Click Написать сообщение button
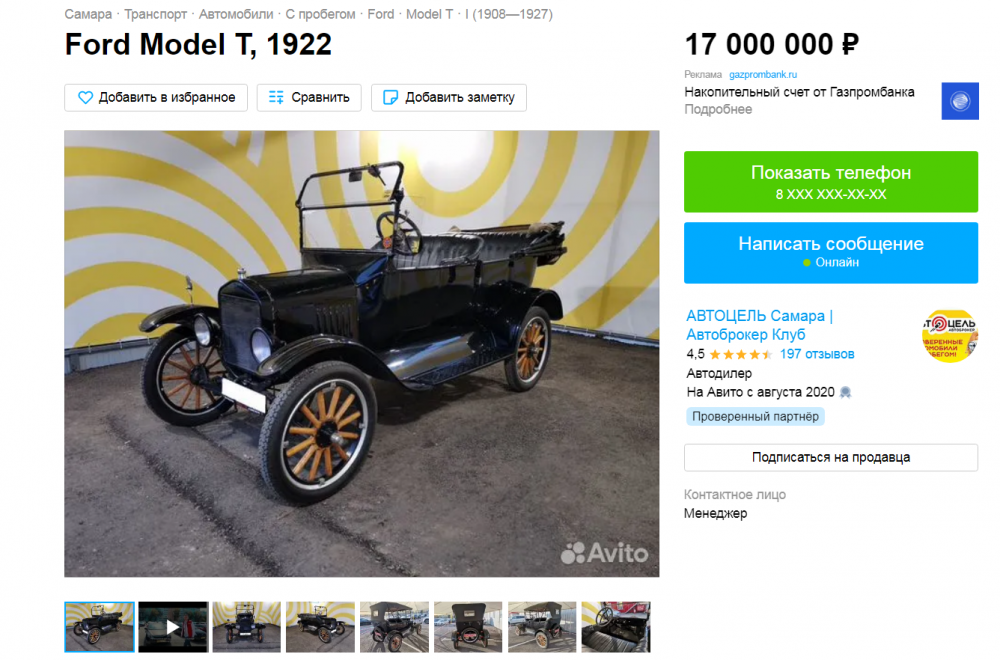The image size is (1000, 660). [x=830, y=253]
